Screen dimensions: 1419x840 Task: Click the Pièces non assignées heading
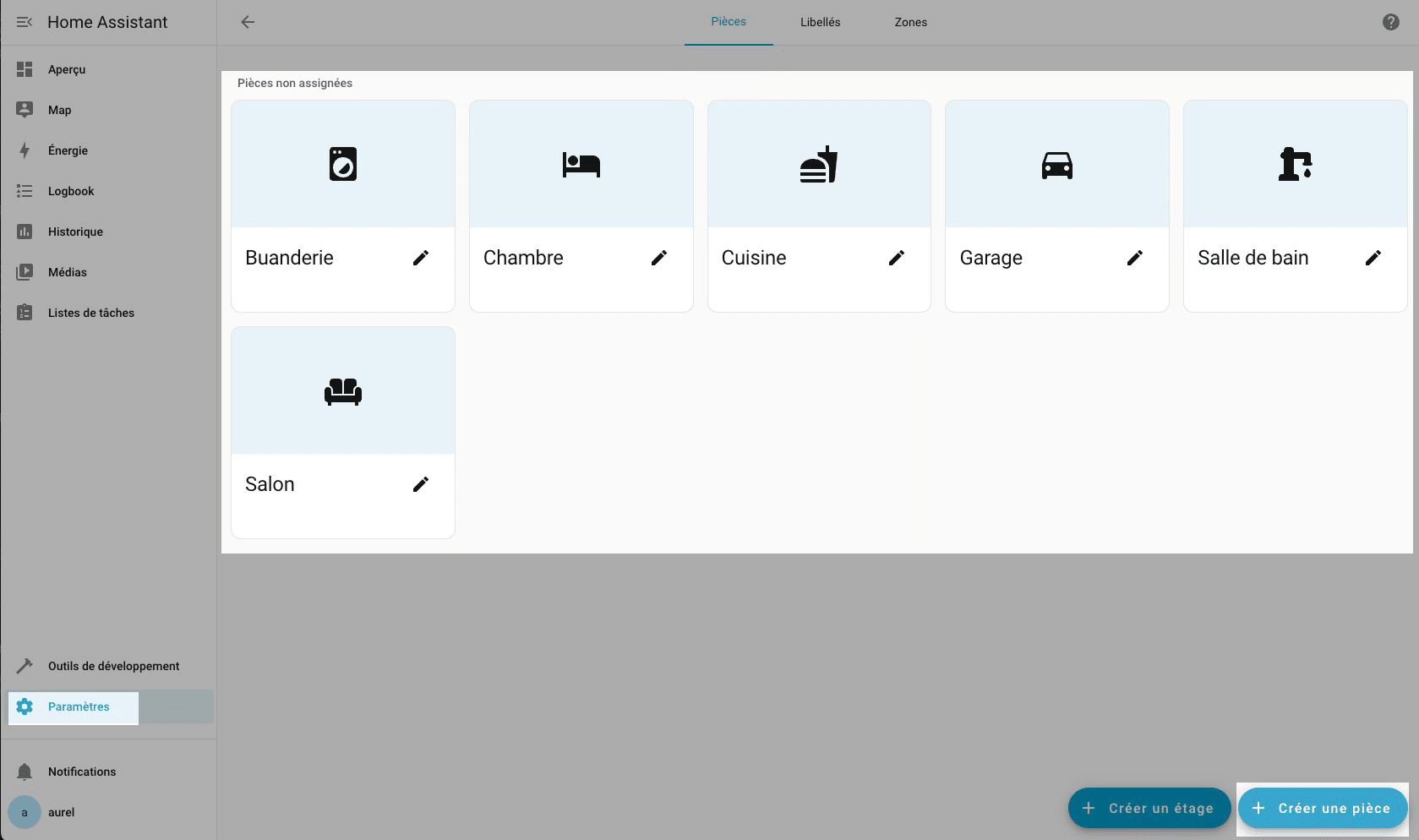[295, 83]
